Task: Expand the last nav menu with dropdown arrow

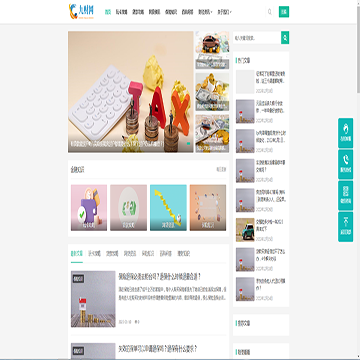Action: (x=225, y=12)
